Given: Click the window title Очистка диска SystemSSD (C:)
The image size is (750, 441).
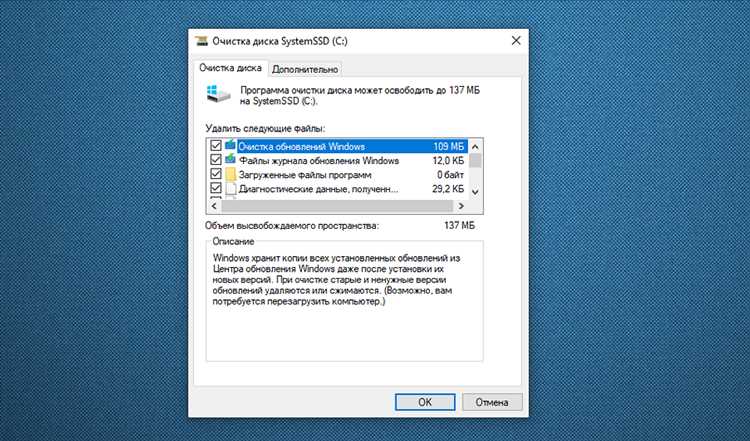Looking at the screenshot, I should tap(280, 41).
